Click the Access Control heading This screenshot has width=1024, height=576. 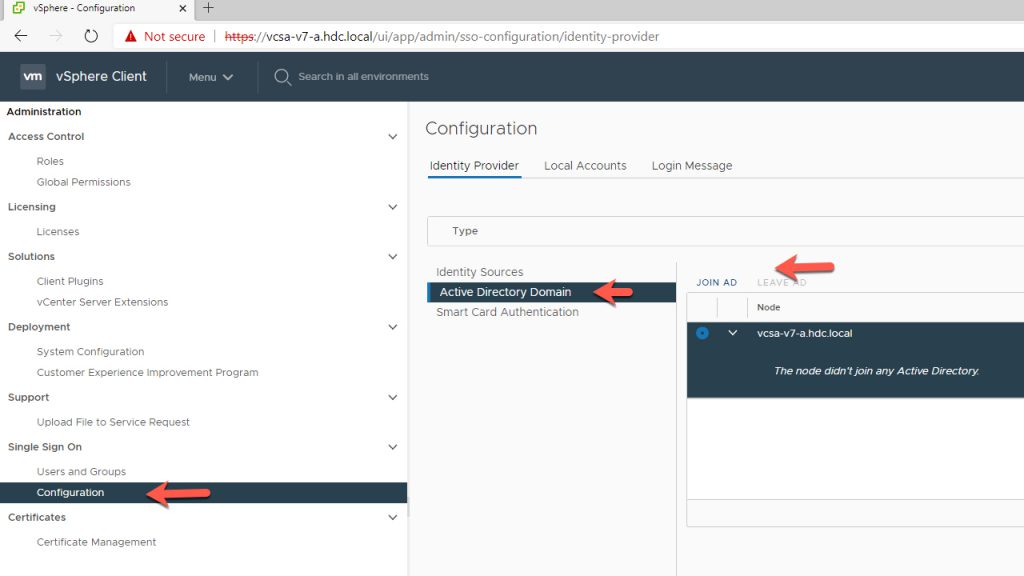(x=46, y=136)
